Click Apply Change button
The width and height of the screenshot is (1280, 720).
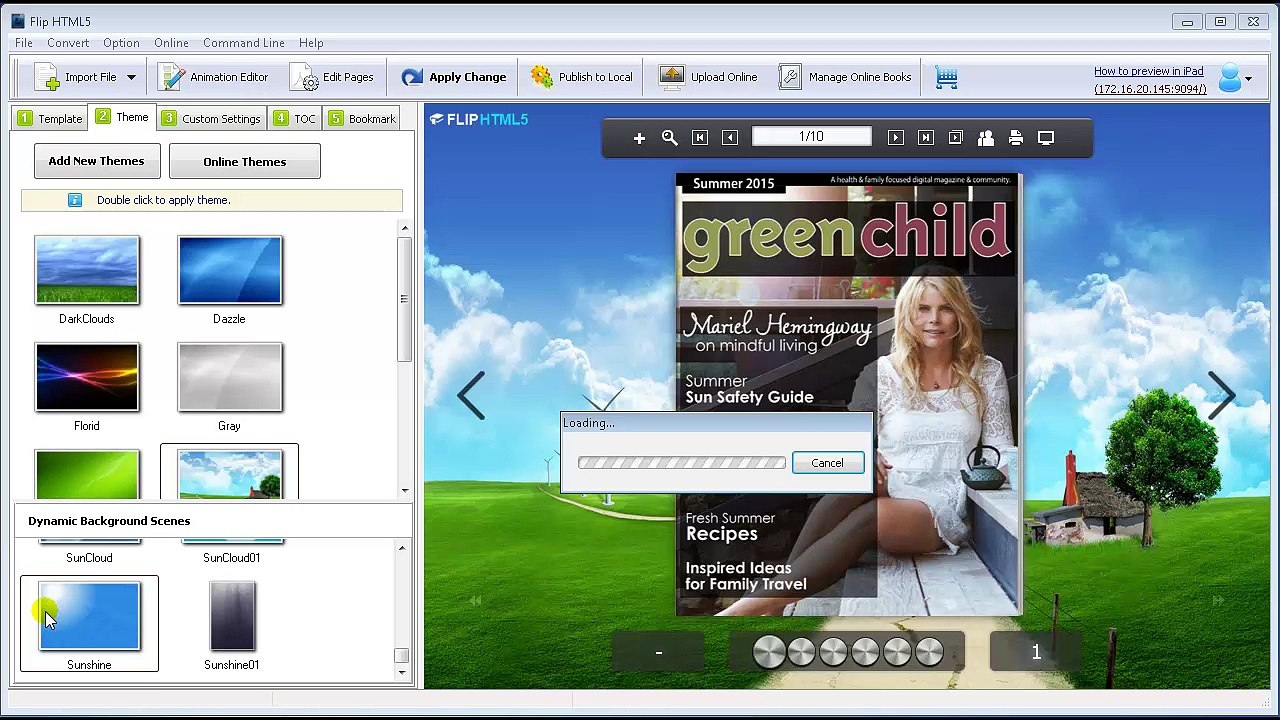click(454, 77)
